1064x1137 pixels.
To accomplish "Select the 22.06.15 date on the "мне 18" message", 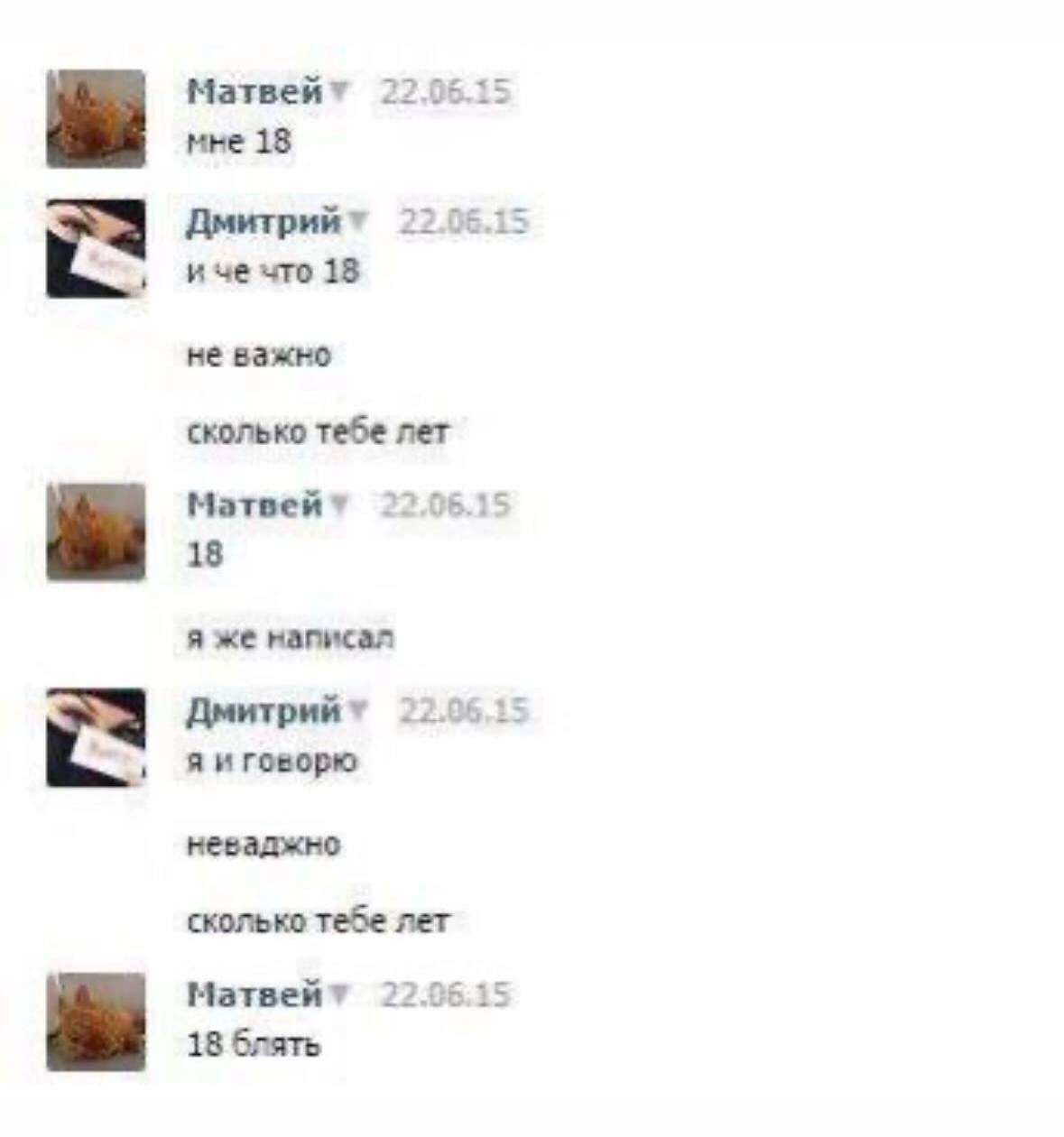I will click(446, 92).
